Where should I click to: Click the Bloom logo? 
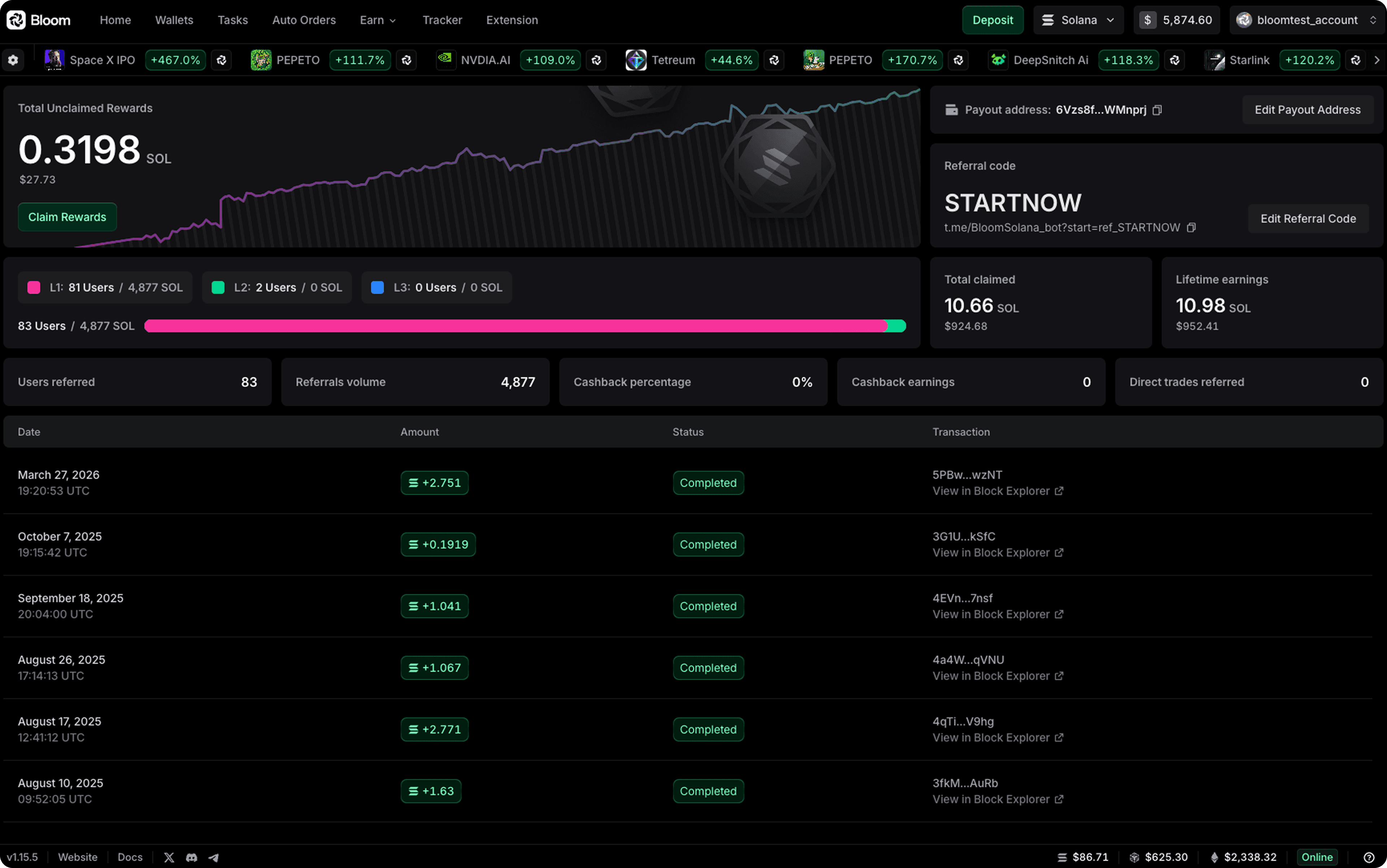click(39, 20)
